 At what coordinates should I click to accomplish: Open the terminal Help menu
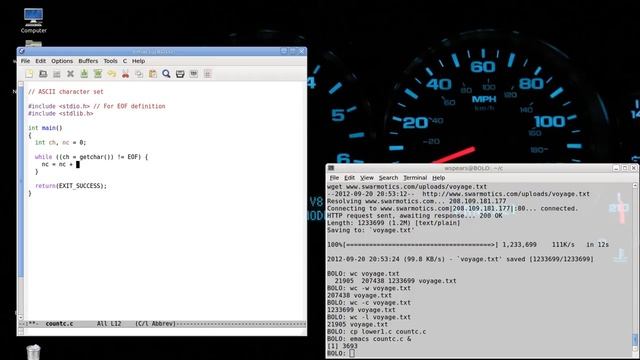tap(438, 178)
